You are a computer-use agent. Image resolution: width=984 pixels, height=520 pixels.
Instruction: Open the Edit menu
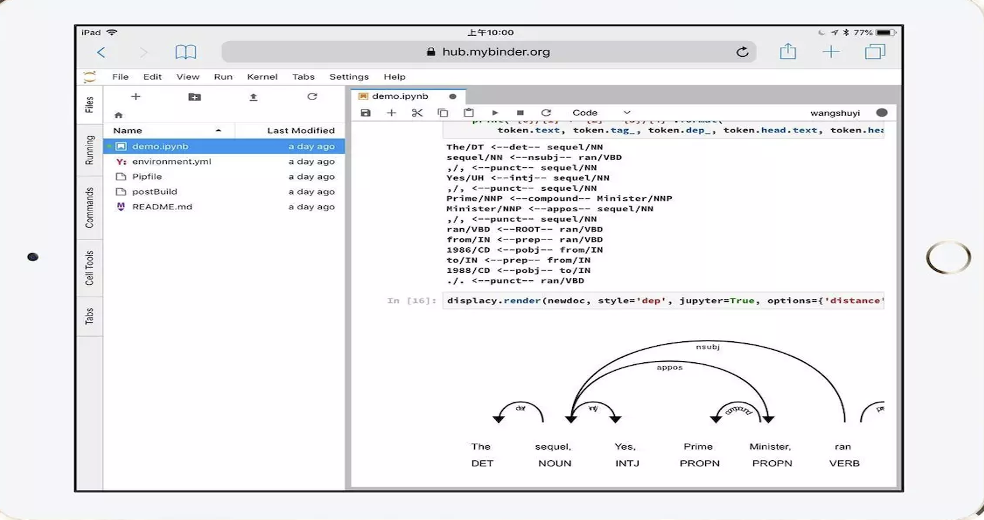[152, 77]
